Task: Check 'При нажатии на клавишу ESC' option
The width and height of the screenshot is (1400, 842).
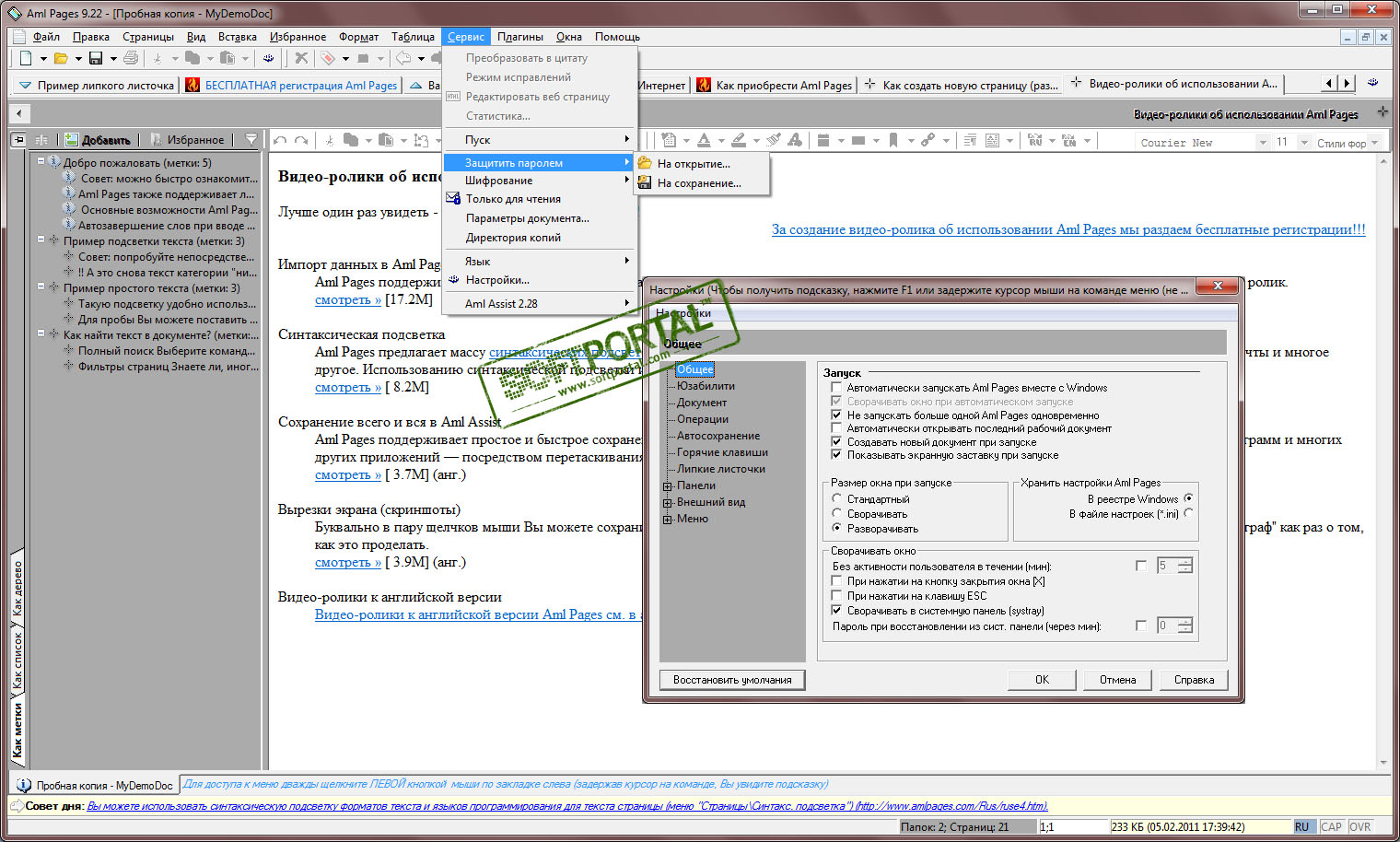Action: 836,596
